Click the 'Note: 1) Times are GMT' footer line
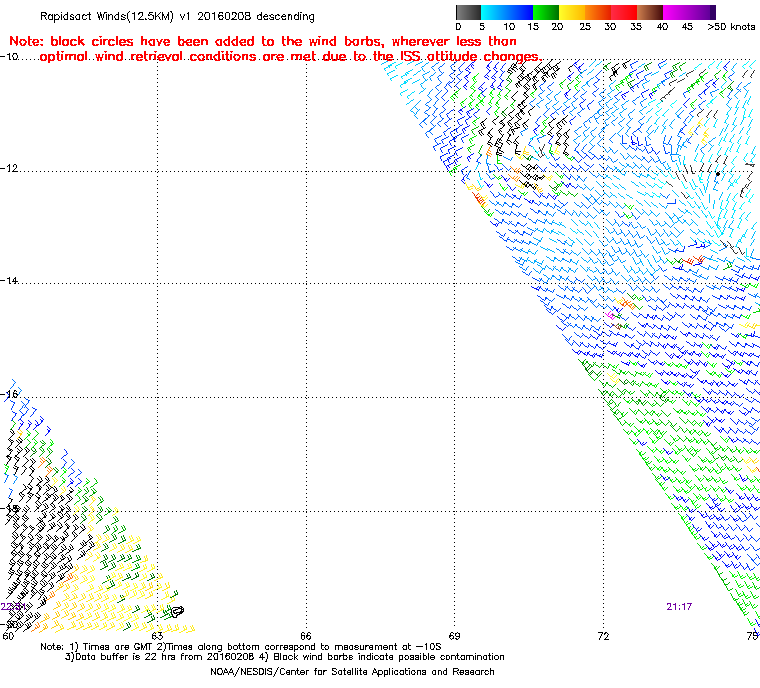 point(241,647)
